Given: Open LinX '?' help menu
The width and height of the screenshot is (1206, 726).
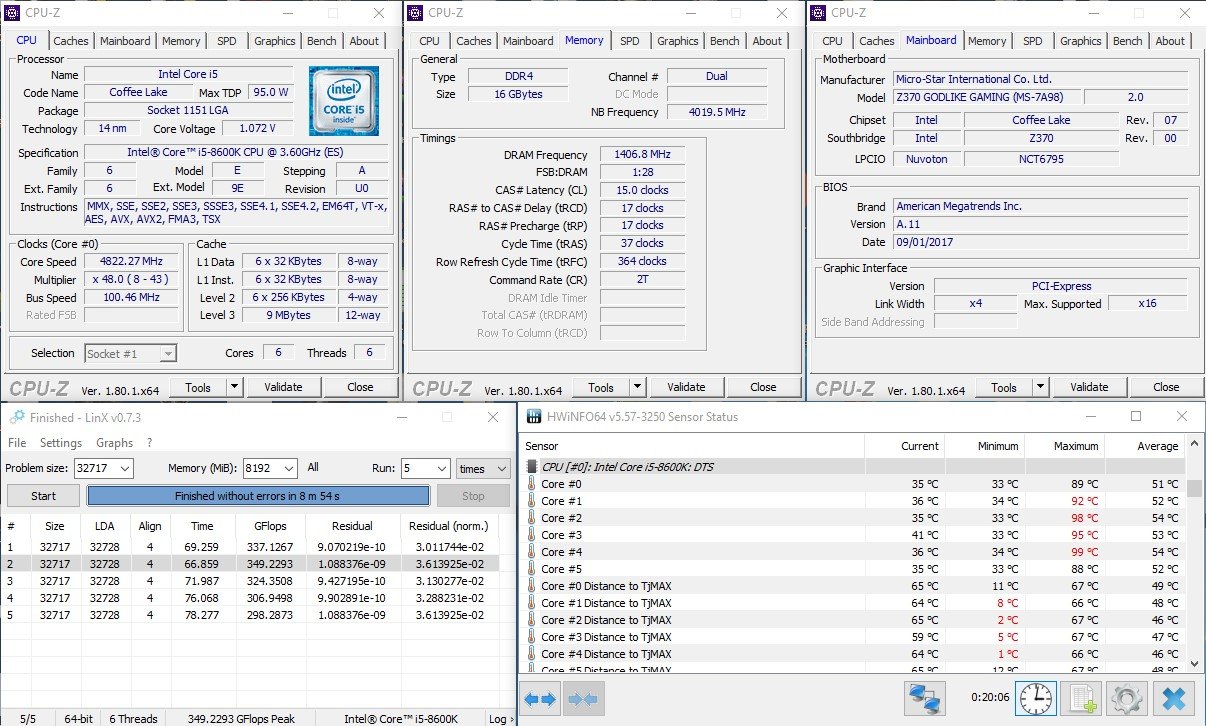Looking at the screenshot, I should click(x=150, y=443).
